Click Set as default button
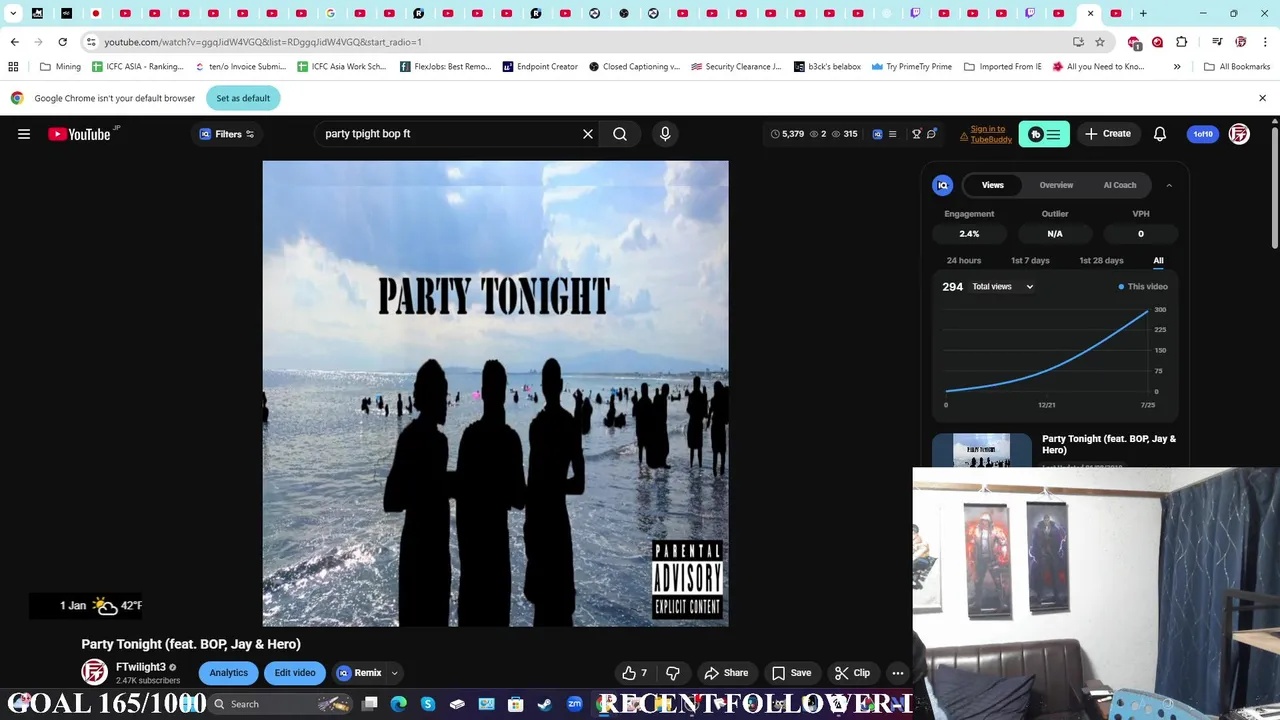Image resolution: width=1280 pixels, height=720 pixels. pos(243,98)
